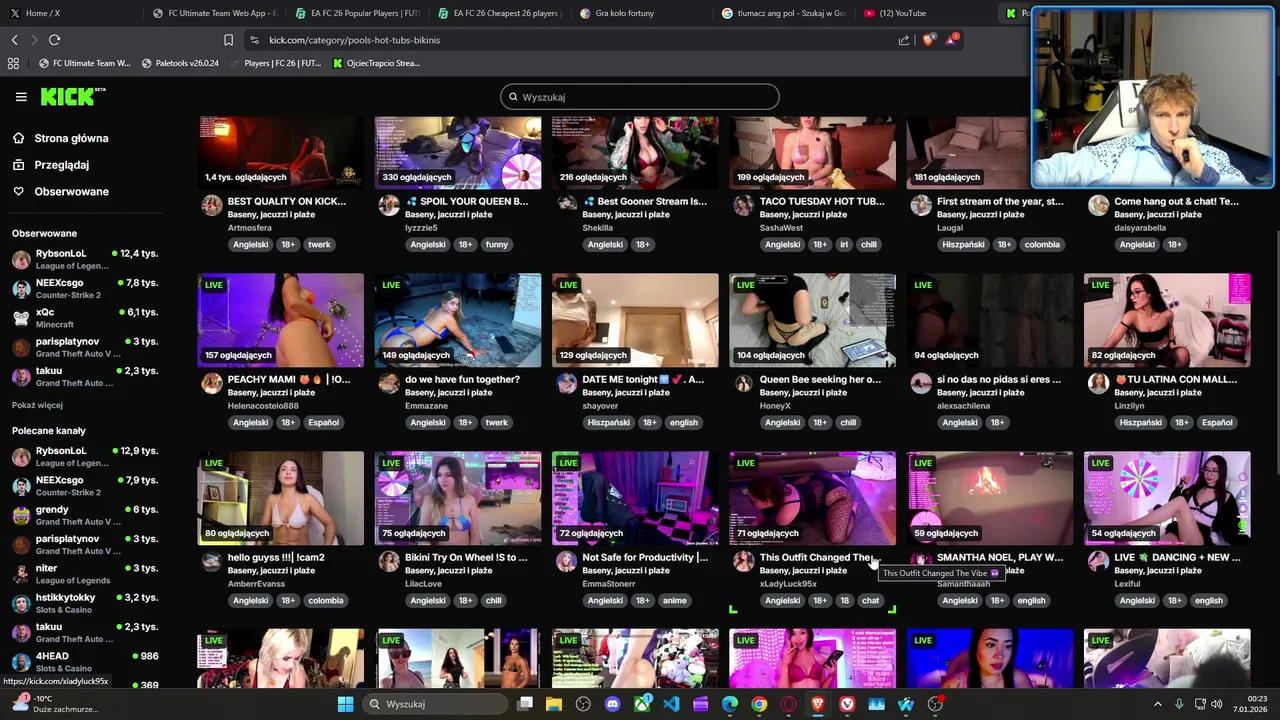
Task: Click the share icon in address bar
Action: (904, 40)
